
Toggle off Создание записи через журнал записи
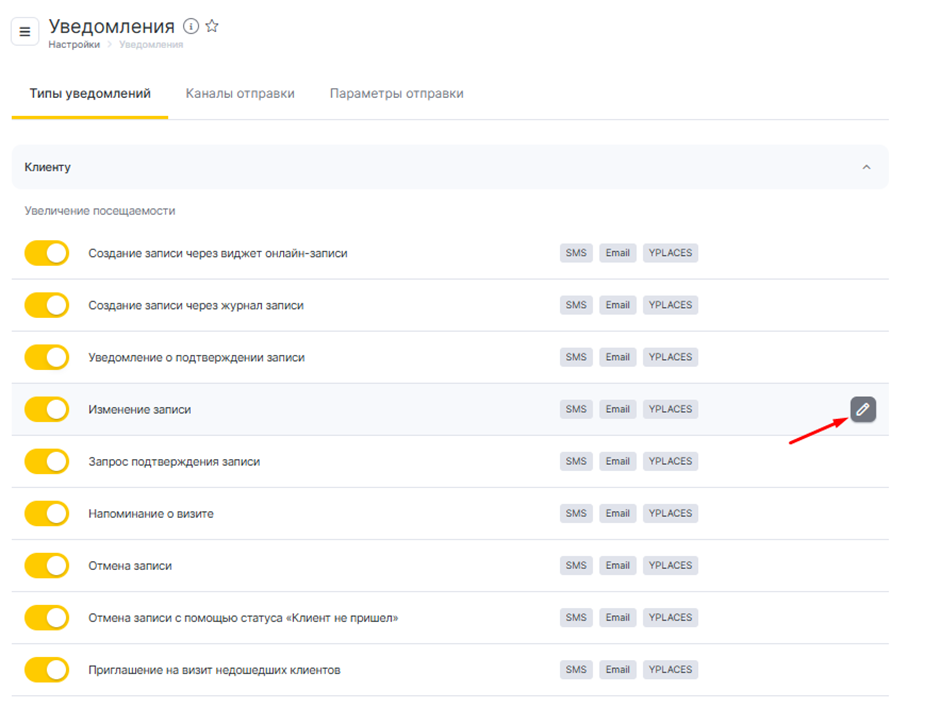click(46, 305)
